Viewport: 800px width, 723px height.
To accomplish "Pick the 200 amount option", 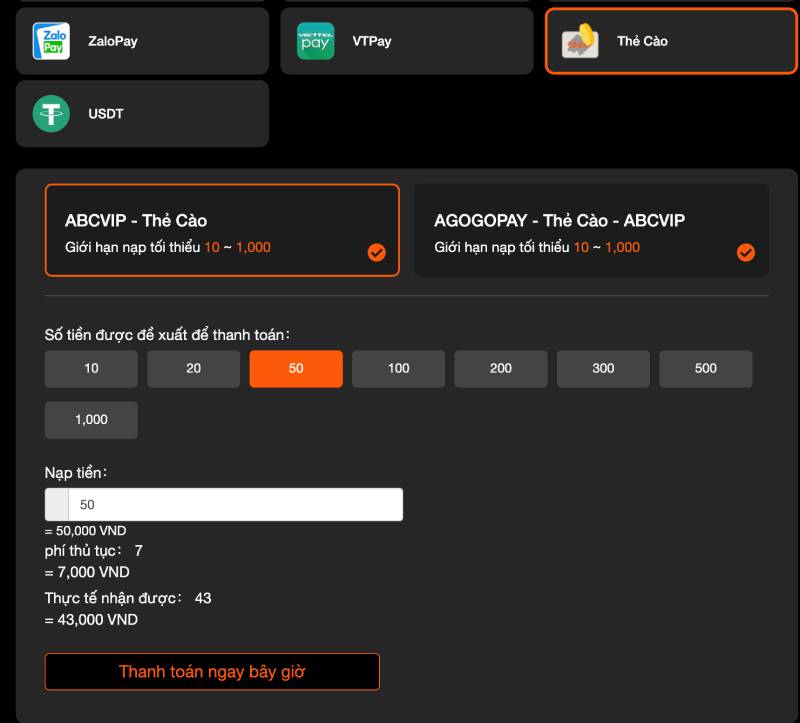I will pos(501,369).
